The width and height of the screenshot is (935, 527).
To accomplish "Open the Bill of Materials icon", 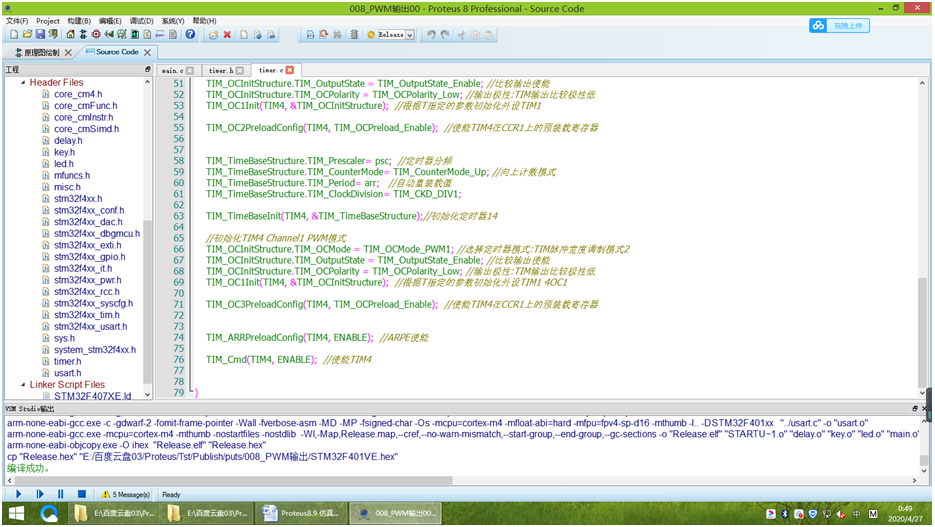I will tap(147, 35).
